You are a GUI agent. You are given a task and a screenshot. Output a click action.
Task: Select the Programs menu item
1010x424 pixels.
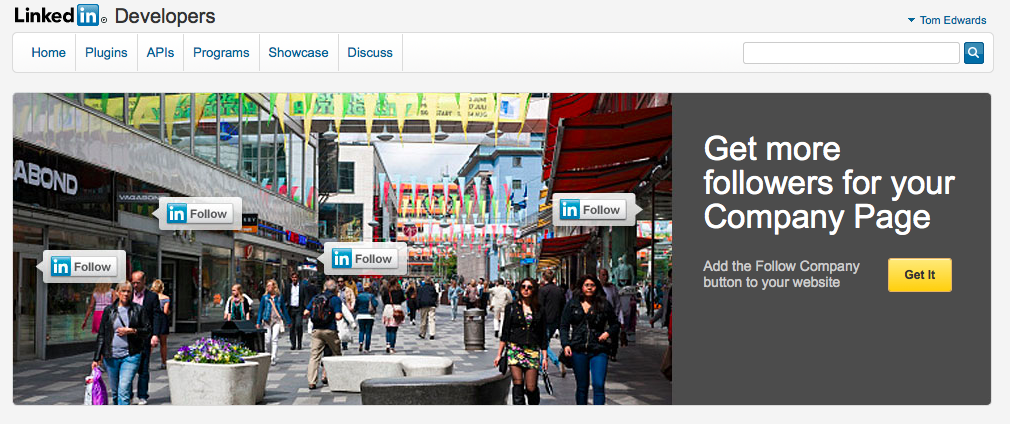tap(221, 53)
